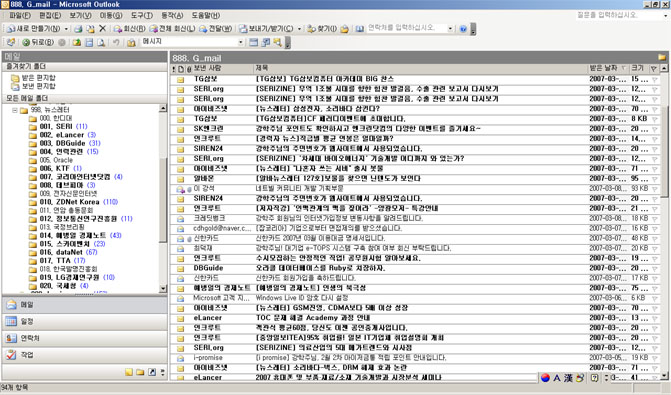Image resolution: width=671 pixels, height=395 pixels.
Task: Click the Print Preview toolbar icon
Action: click(x=101, y=42)
